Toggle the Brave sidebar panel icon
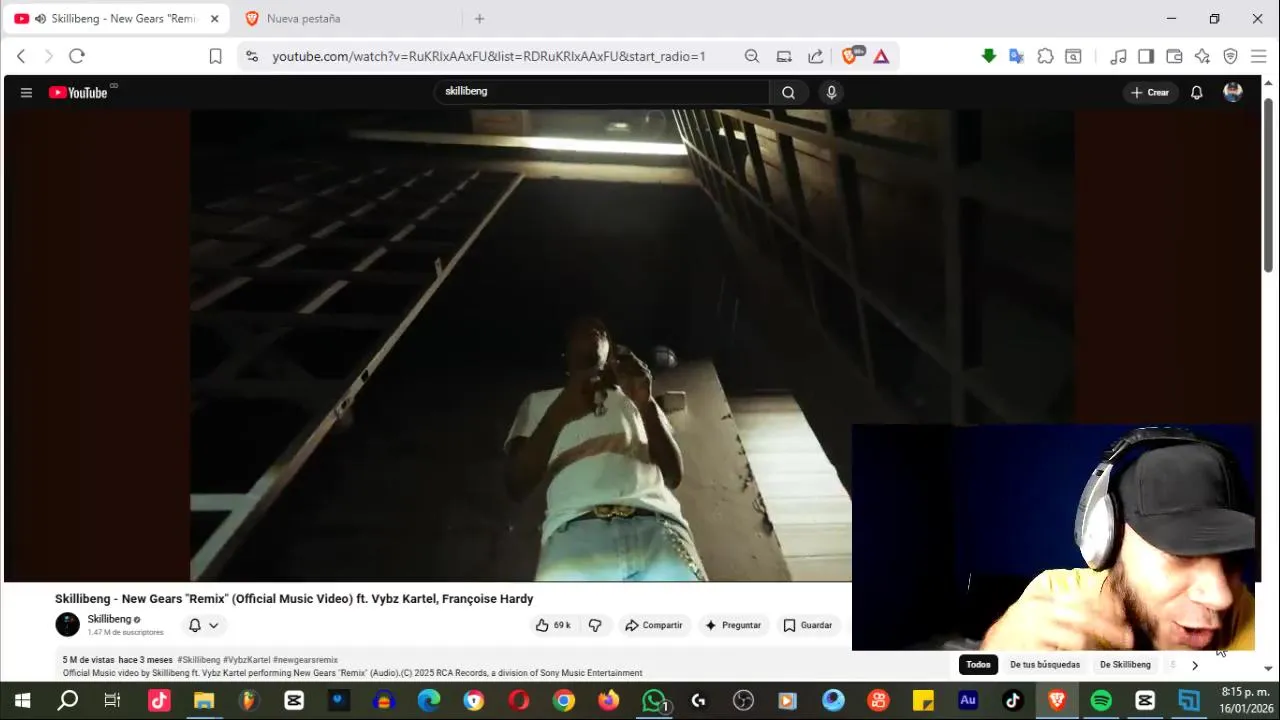This screenshot has width=1280, height=720. tap(1146, 56)
